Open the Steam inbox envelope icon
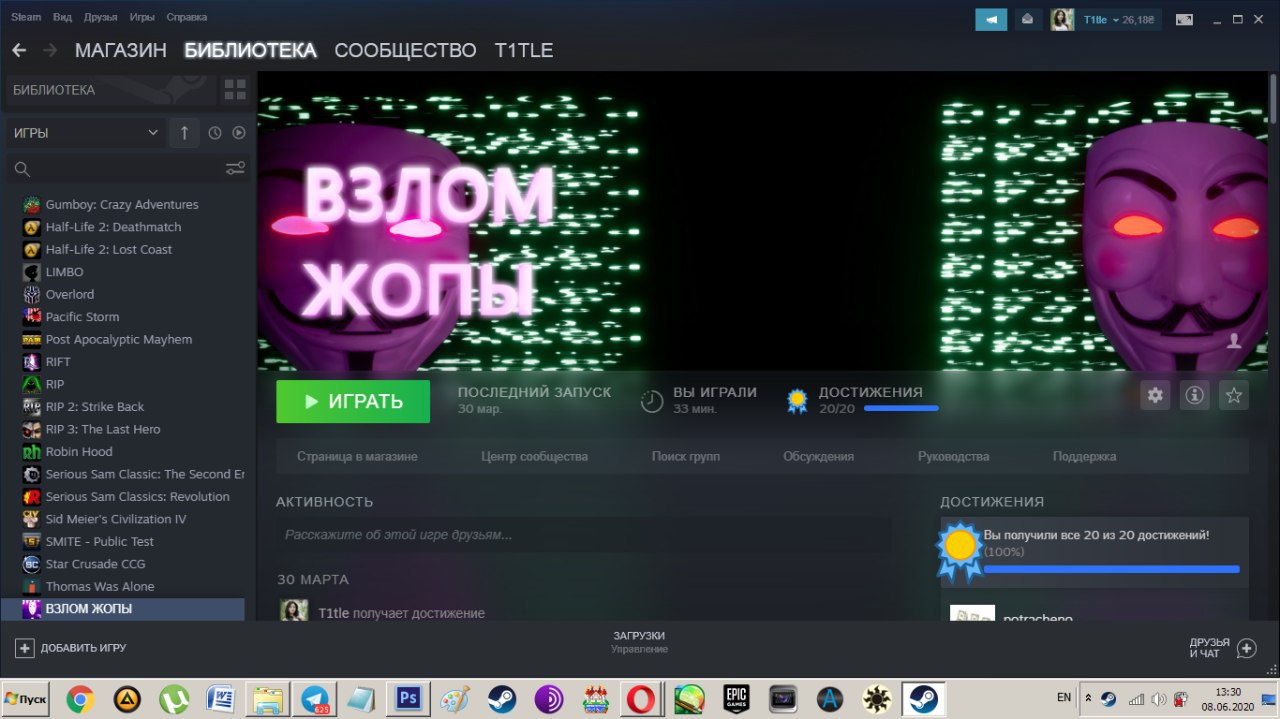 pos(1026,19)
